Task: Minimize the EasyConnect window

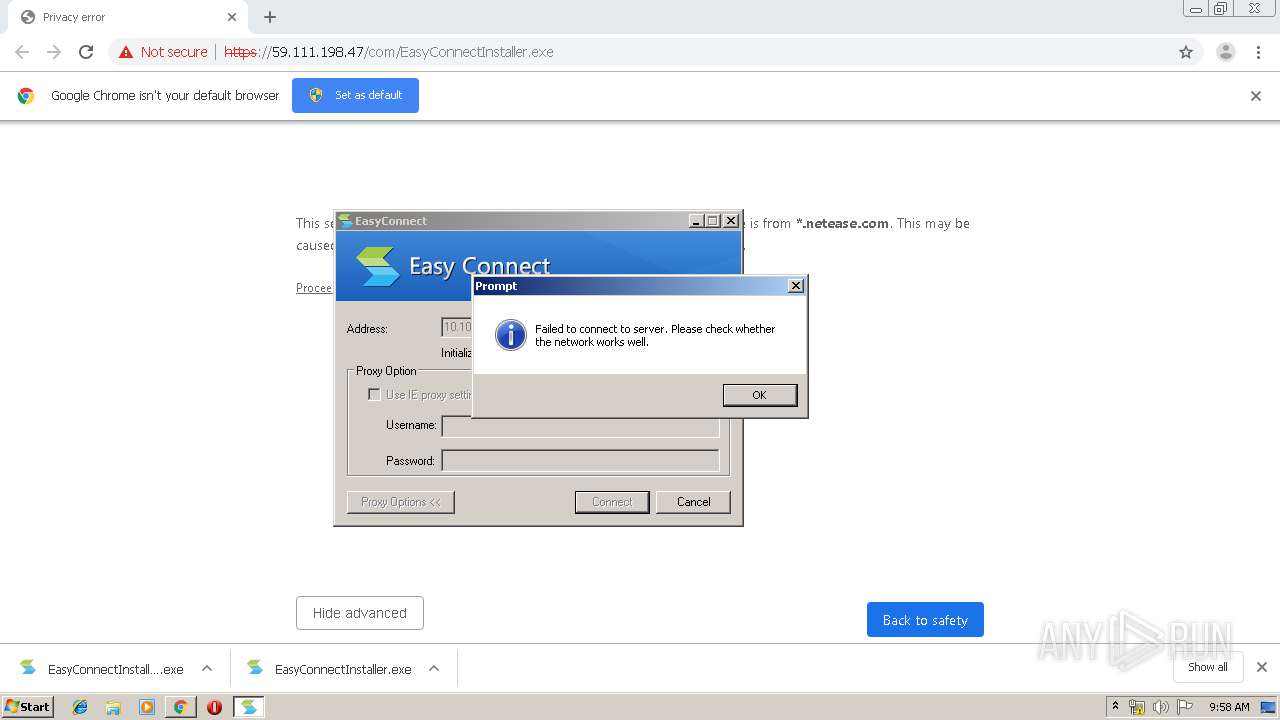Action: [696, 221]
